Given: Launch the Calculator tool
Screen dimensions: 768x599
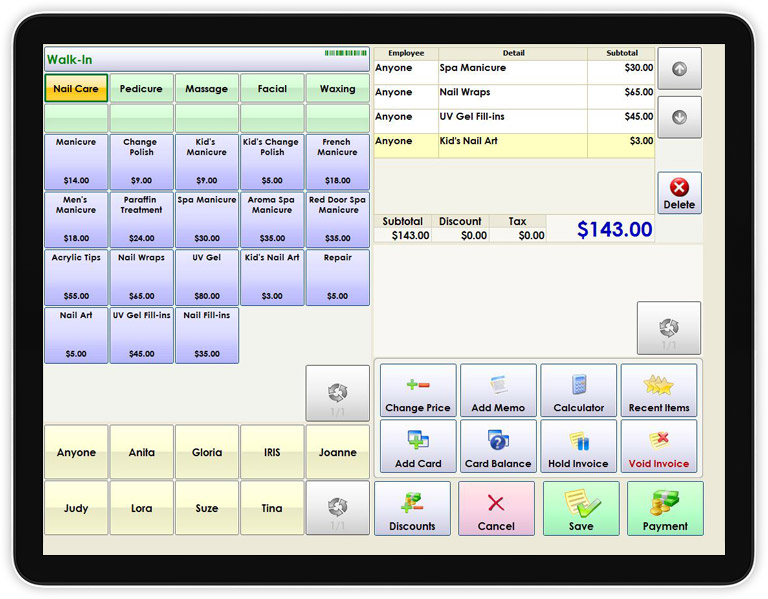Looking at the screenshot, I should click(579, 390).
